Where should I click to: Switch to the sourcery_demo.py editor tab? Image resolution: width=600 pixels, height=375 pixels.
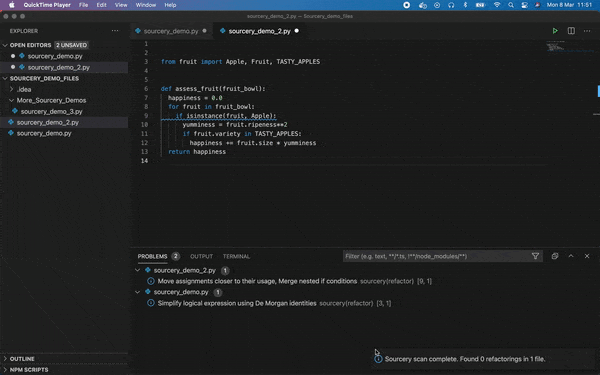171,31
